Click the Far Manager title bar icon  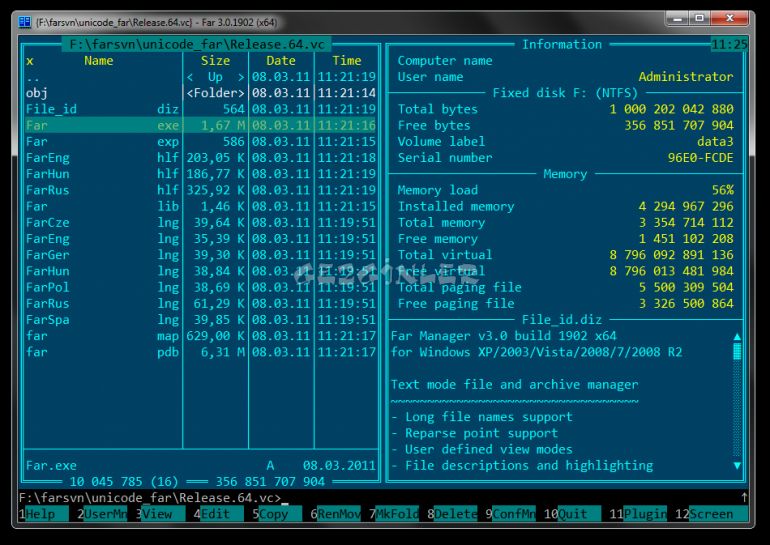(25, 19)
